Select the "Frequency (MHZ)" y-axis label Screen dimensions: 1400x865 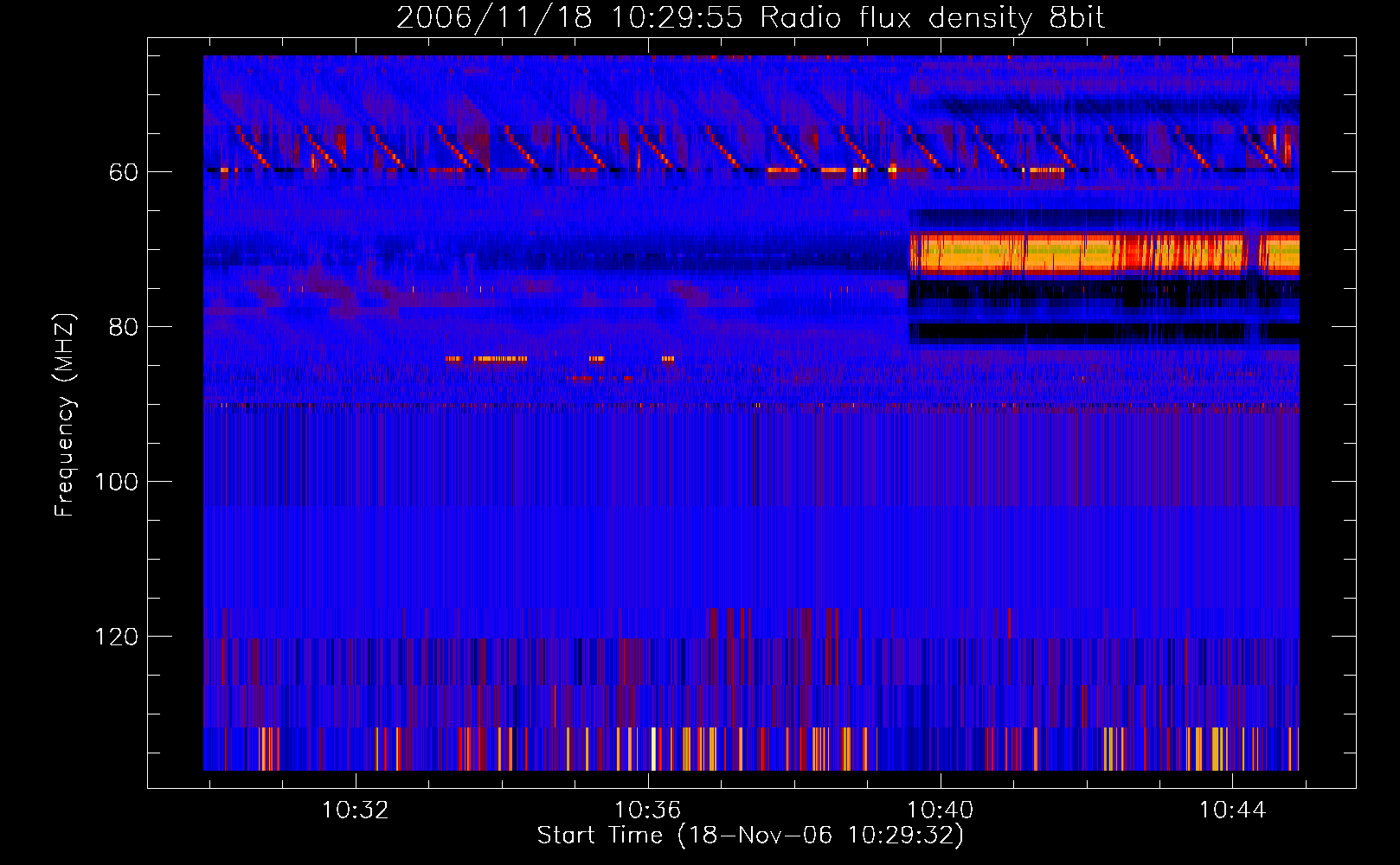click(x=65, y=415)
